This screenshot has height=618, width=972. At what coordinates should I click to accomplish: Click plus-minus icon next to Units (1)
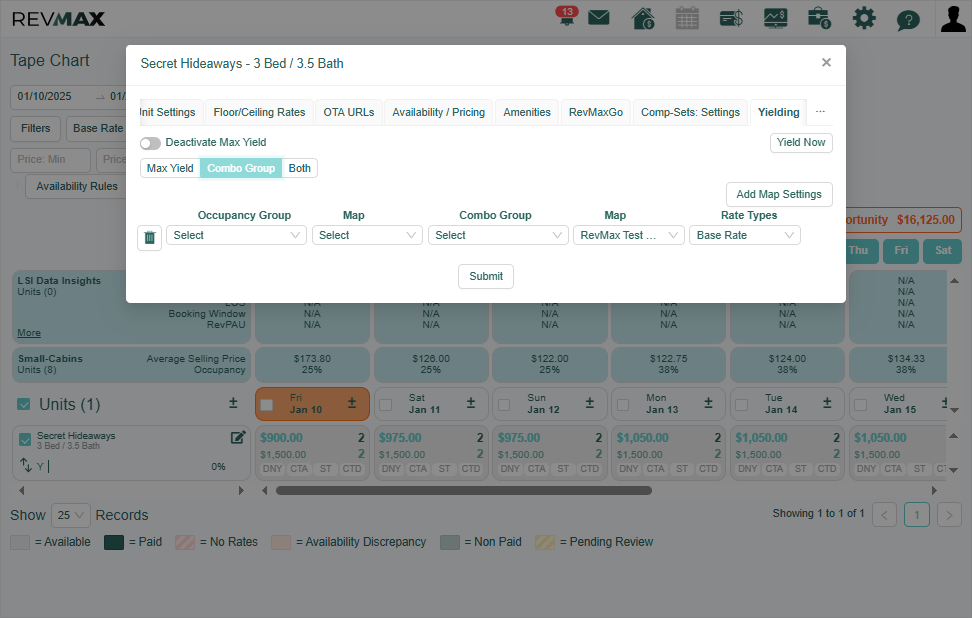(233, 404)
